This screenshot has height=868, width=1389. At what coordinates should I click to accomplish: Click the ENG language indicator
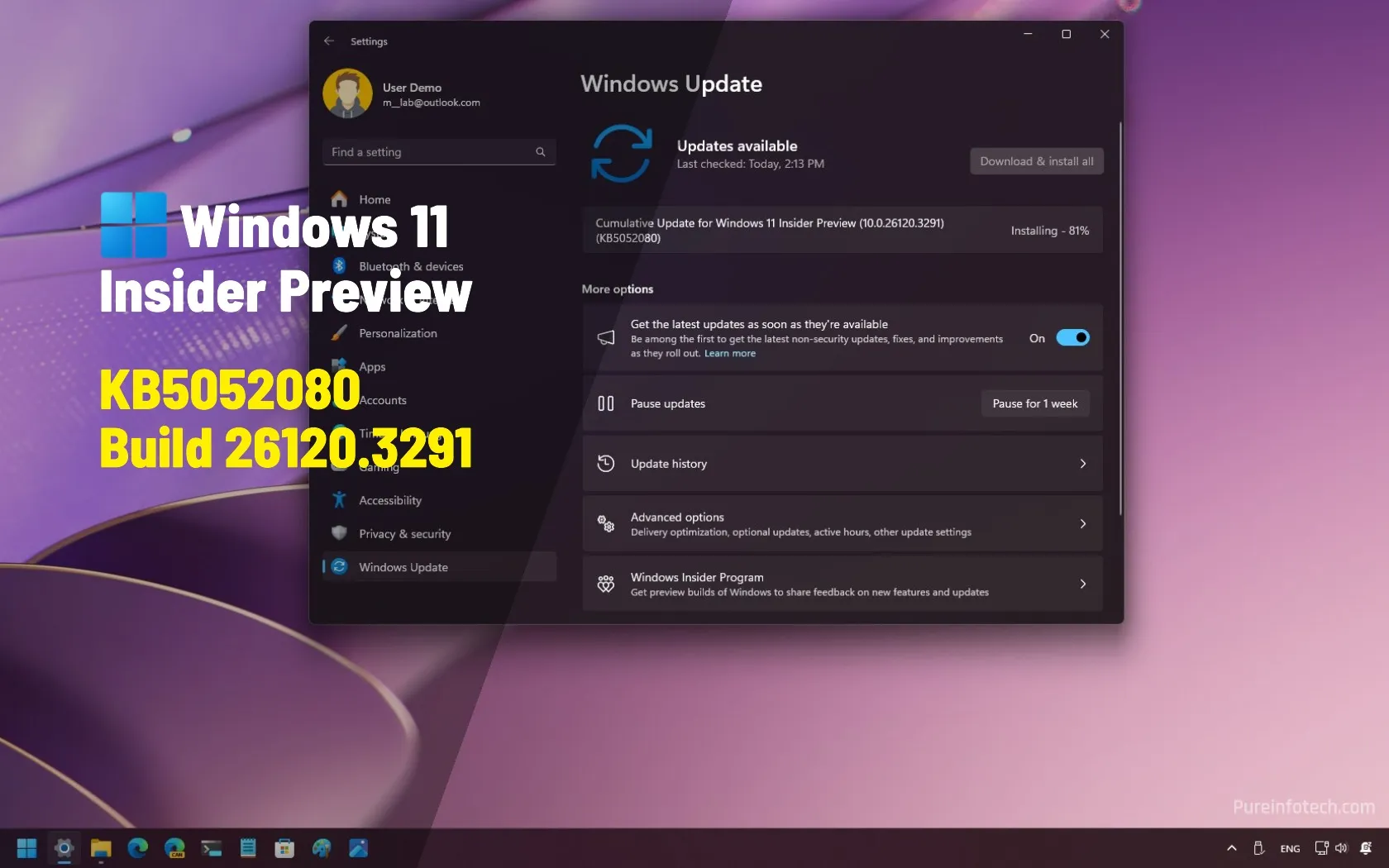[1290, 849]
